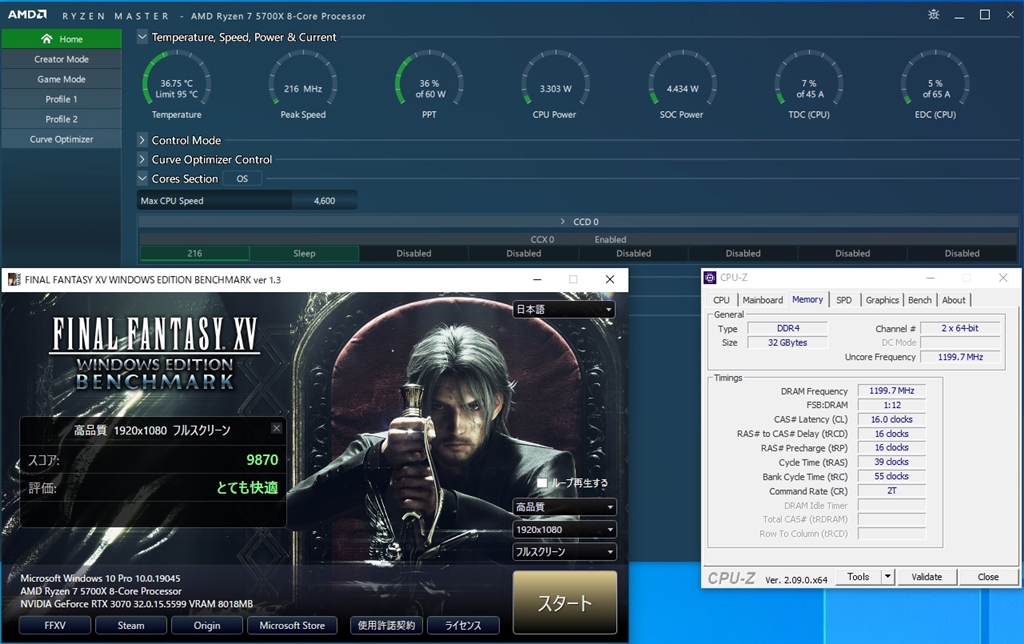Viewport: 1024px width, 644px height.
Task: Switch to Creator Mode
Action: [61, 59]
